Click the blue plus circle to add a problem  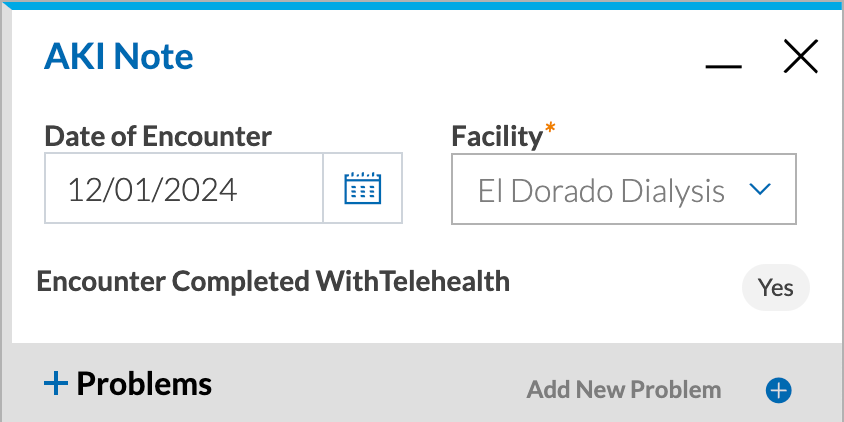[x=778, y=390]
